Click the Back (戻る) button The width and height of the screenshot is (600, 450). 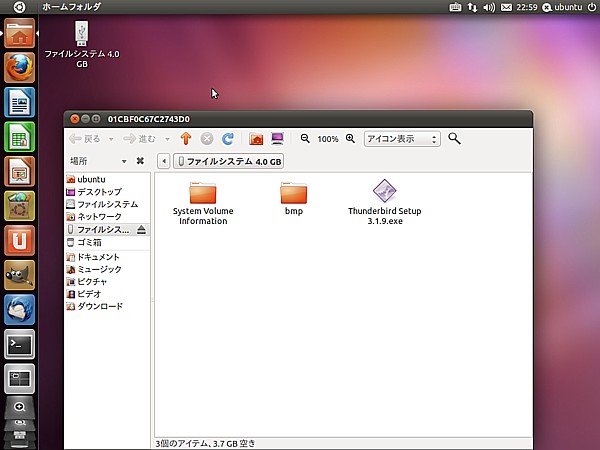[85, 139]
